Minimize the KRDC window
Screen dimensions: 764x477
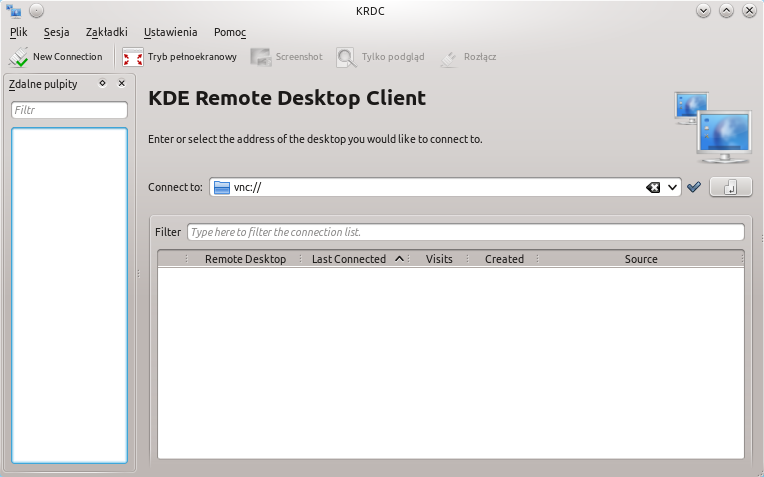click(x=703, y=10)
